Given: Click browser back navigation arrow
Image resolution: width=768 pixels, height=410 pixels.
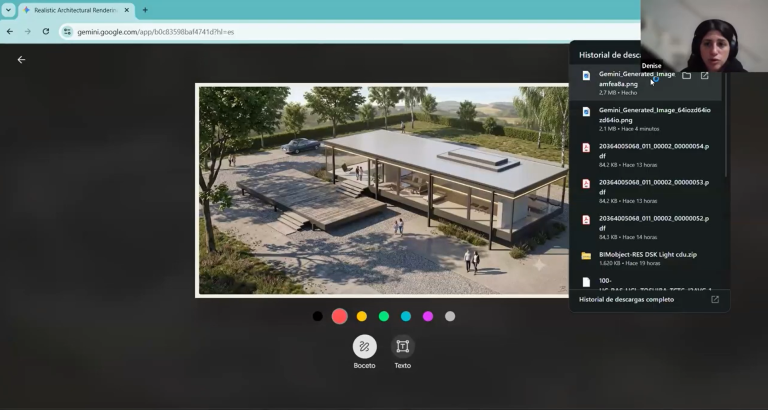Looking at the screenshot, I should tap(10, 31).
